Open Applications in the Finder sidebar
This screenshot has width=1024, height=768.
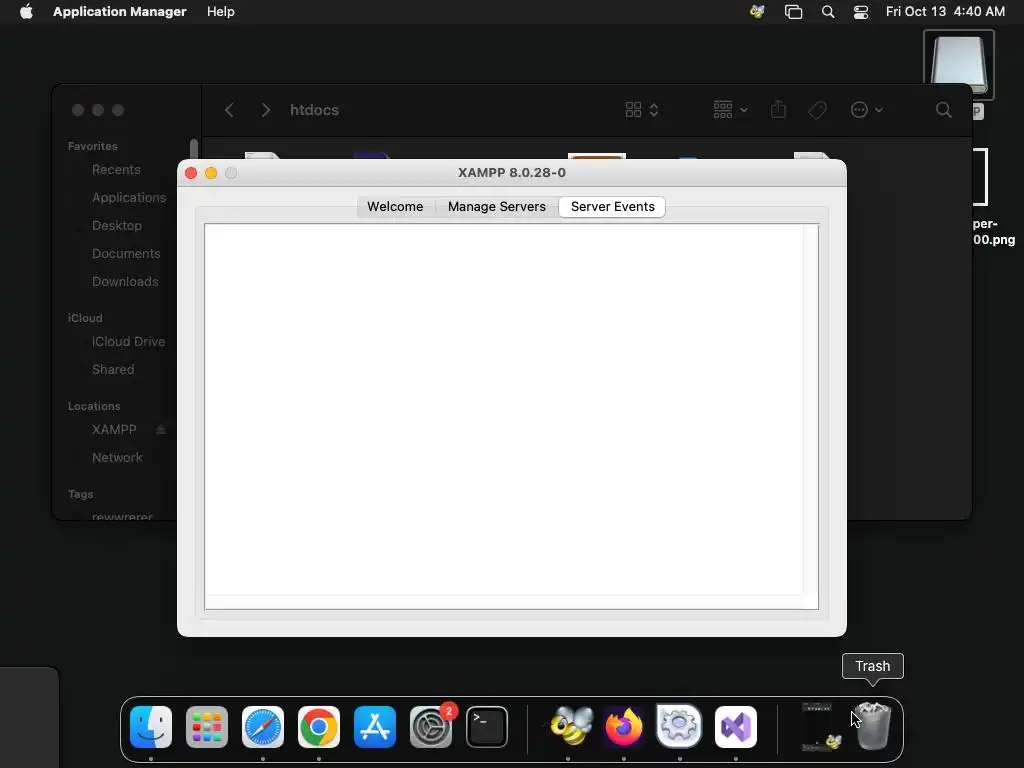tap(129, 197)
